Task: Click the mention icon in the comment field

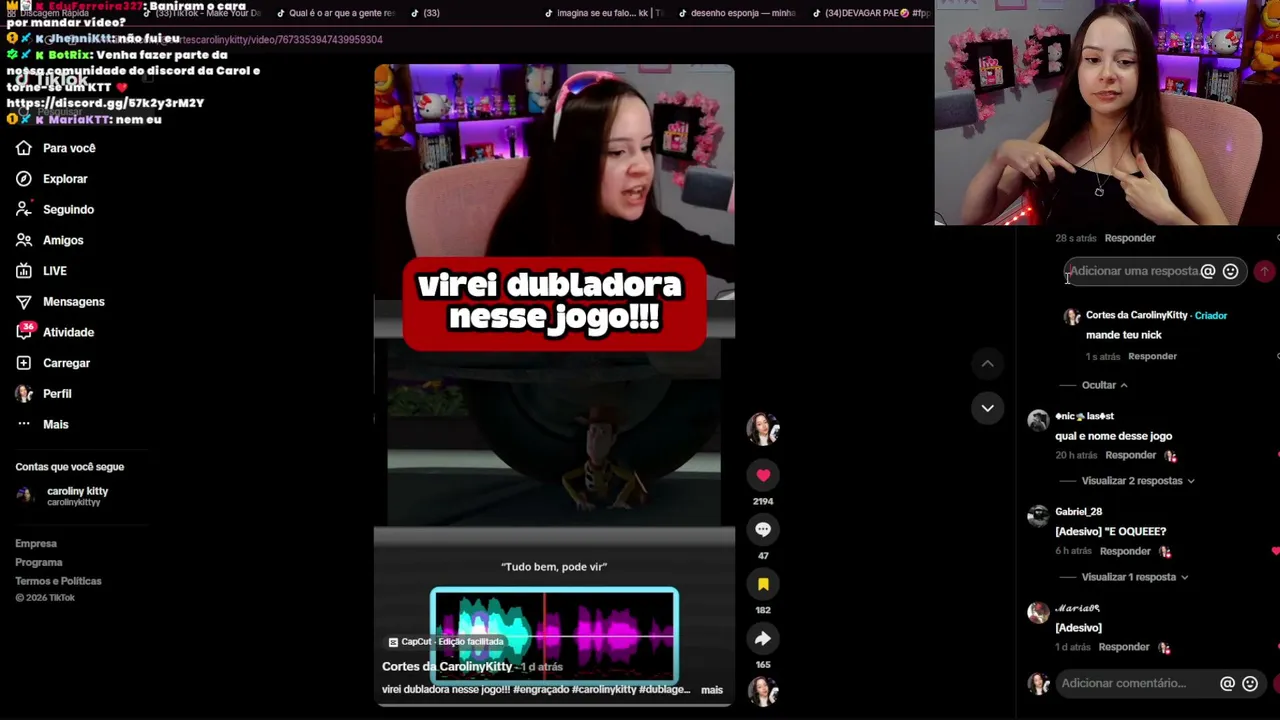Action: click(x=1227, y=684)
